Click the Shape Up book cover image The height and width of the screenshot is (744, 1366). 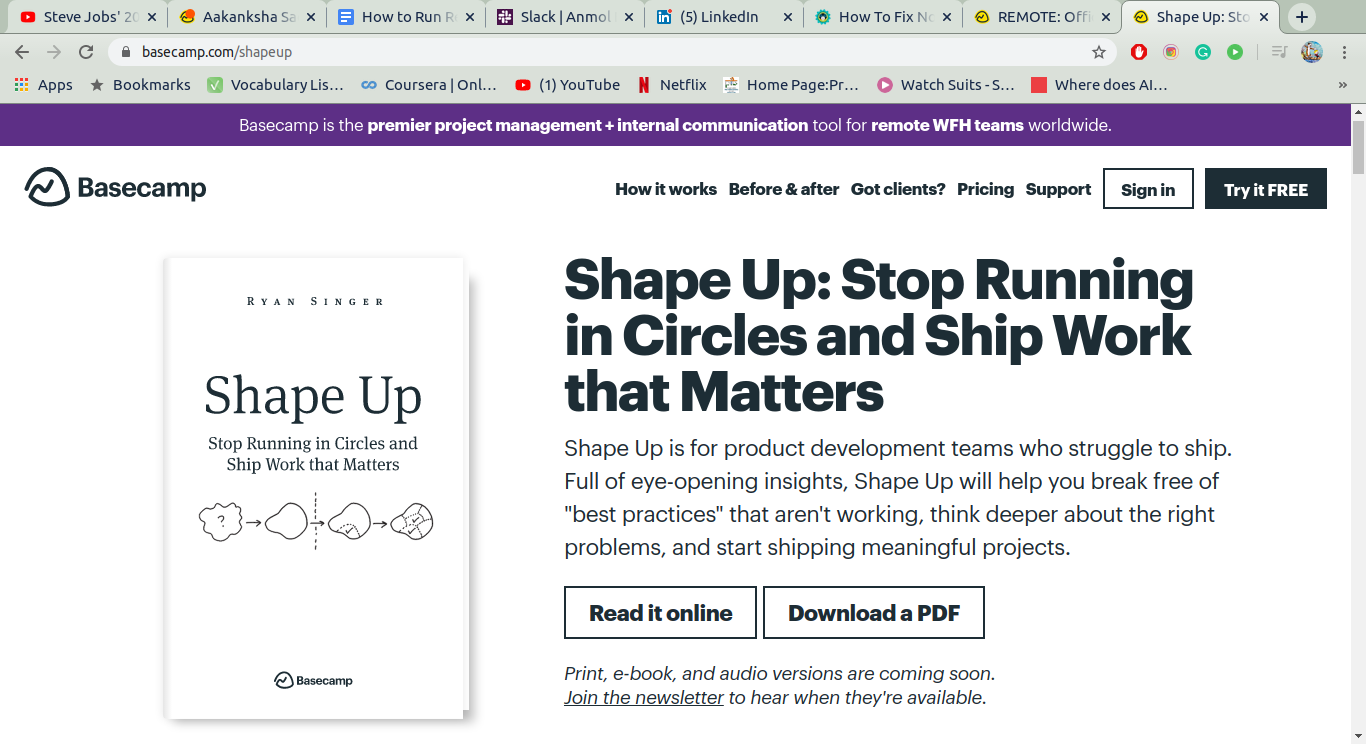[x=315, y=487]
